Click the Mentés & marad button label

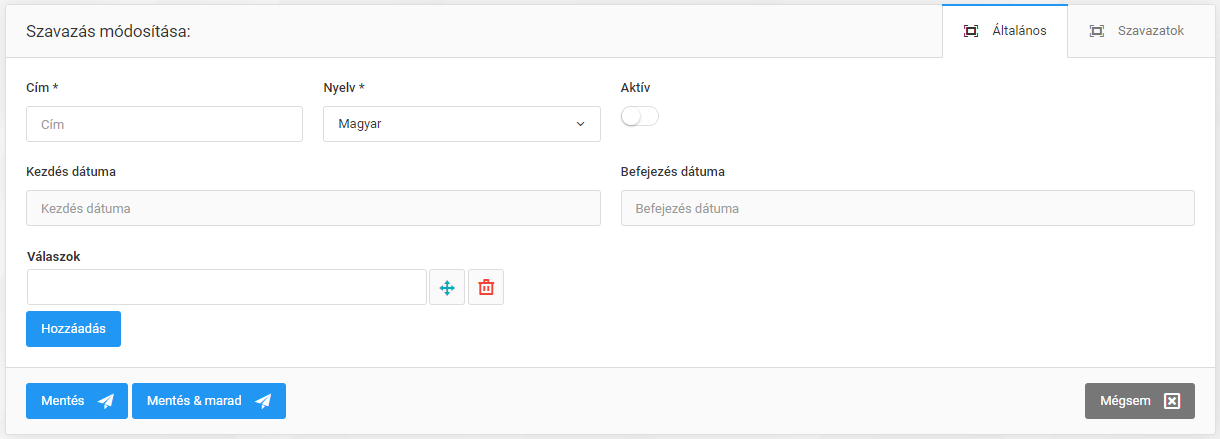pos(194,401)
